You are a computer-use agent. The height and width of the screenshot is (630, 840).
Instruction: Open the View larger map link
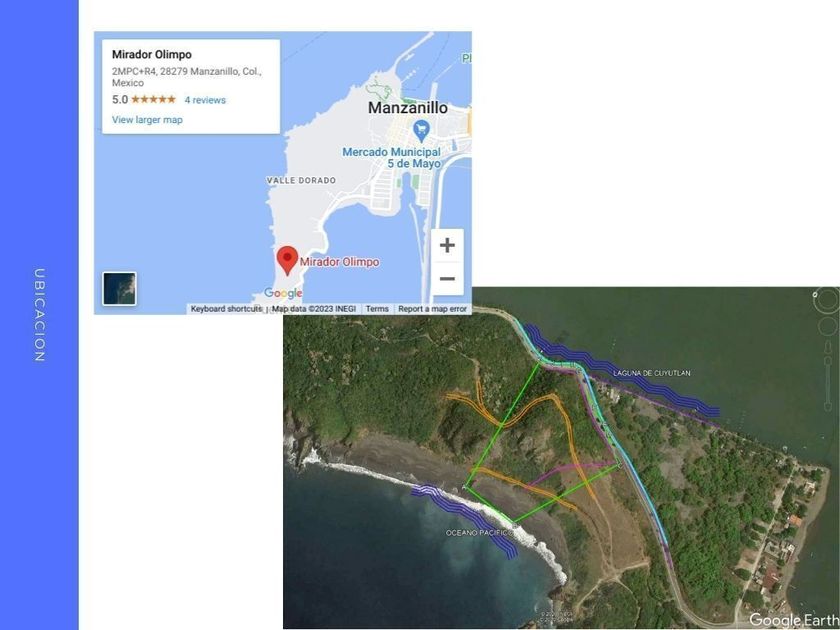click(147, 120)
